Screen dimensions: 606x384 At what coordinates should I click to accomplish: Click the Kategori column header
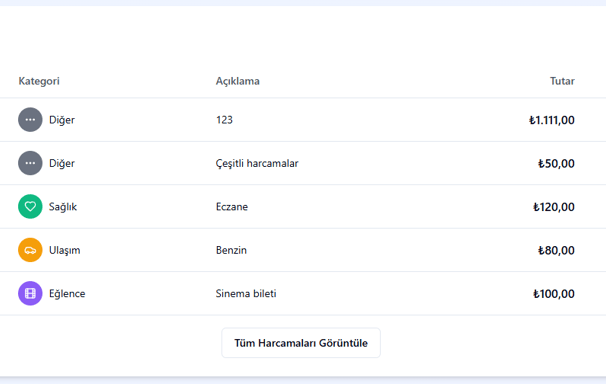39,81
